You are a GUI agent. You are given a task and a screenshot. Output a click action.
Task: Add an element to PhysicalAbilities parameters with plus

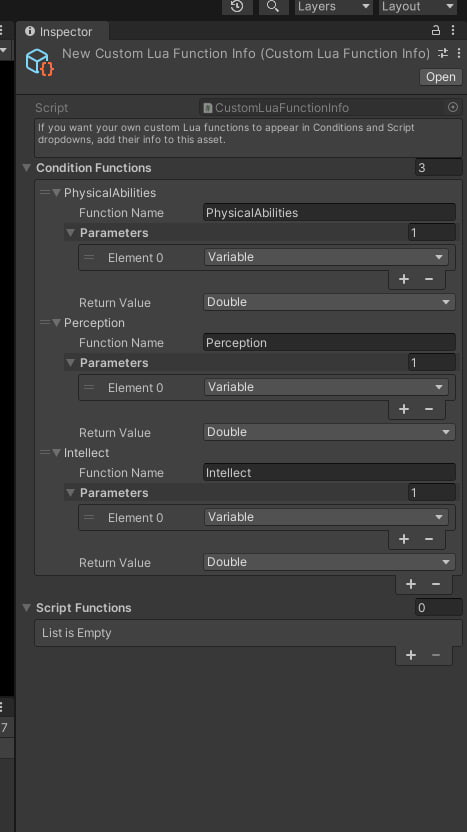point(404,279)
